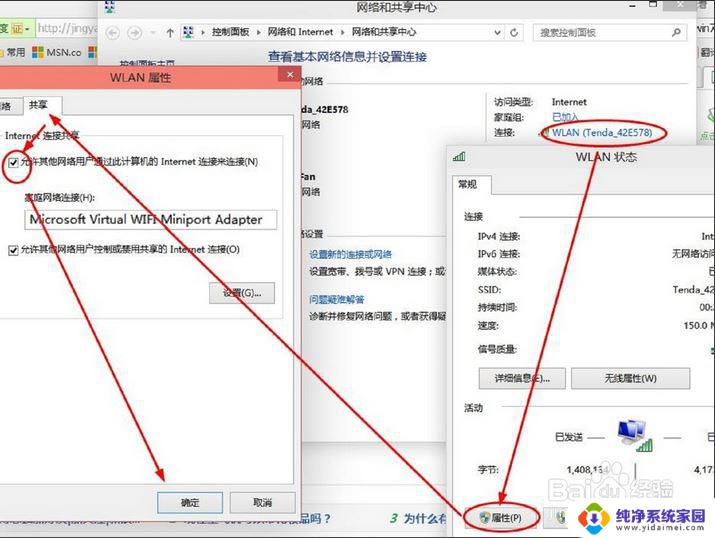Click the 设置(G)... button
Viewport: 715px width, 538px height.
click(x=242, y=293)
